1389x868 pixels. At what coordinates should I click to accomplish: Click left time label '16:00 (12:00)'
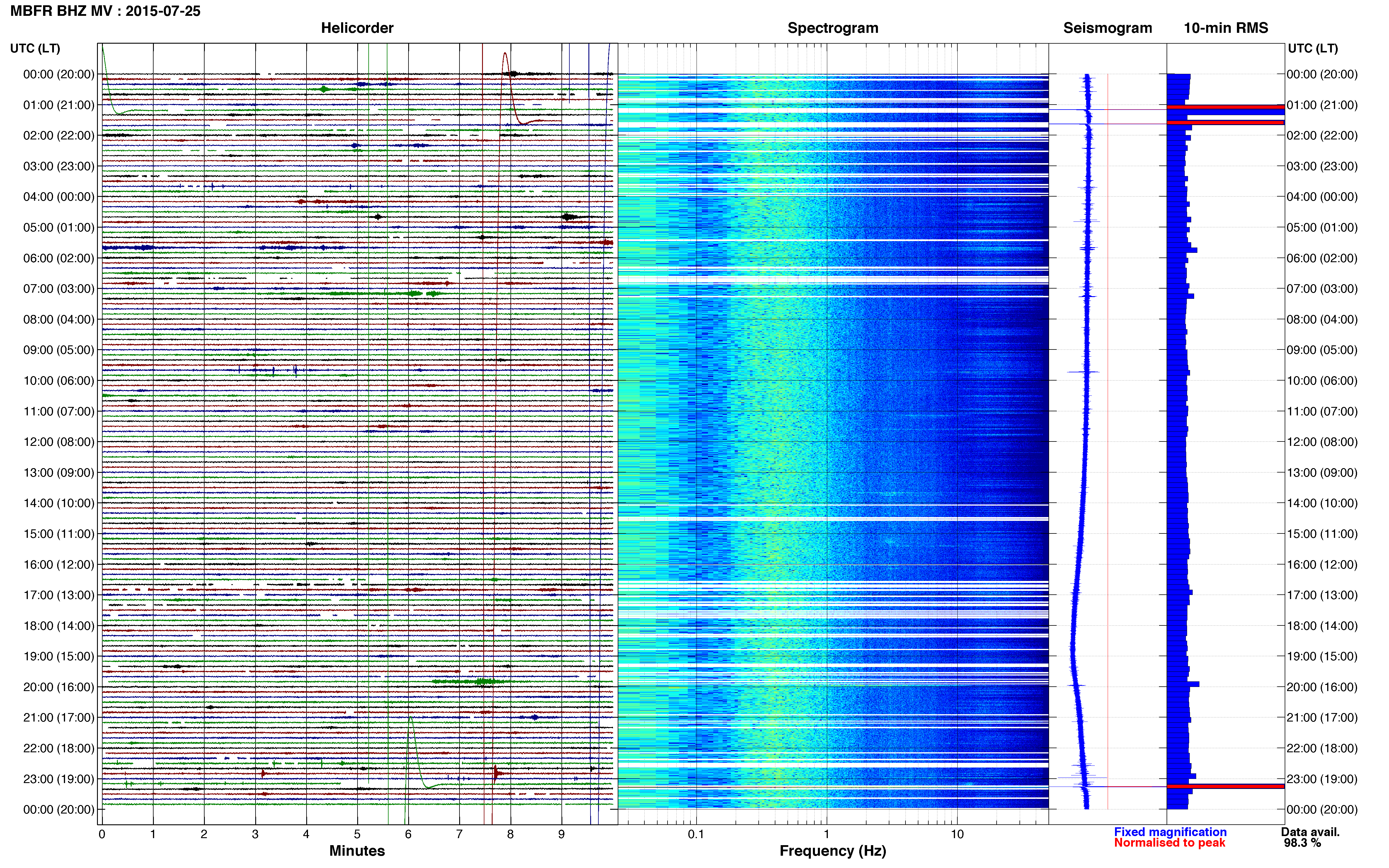(59, 564)
